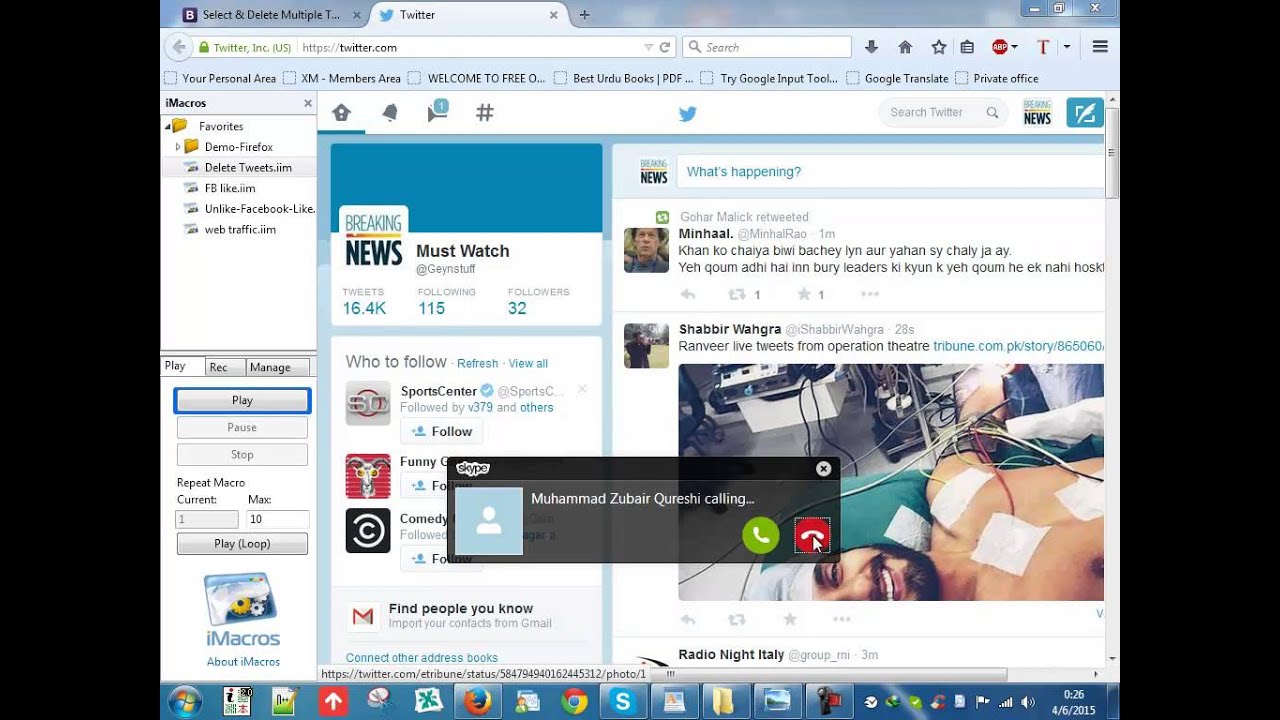Open Google Translate bookmark

point(897,78)
